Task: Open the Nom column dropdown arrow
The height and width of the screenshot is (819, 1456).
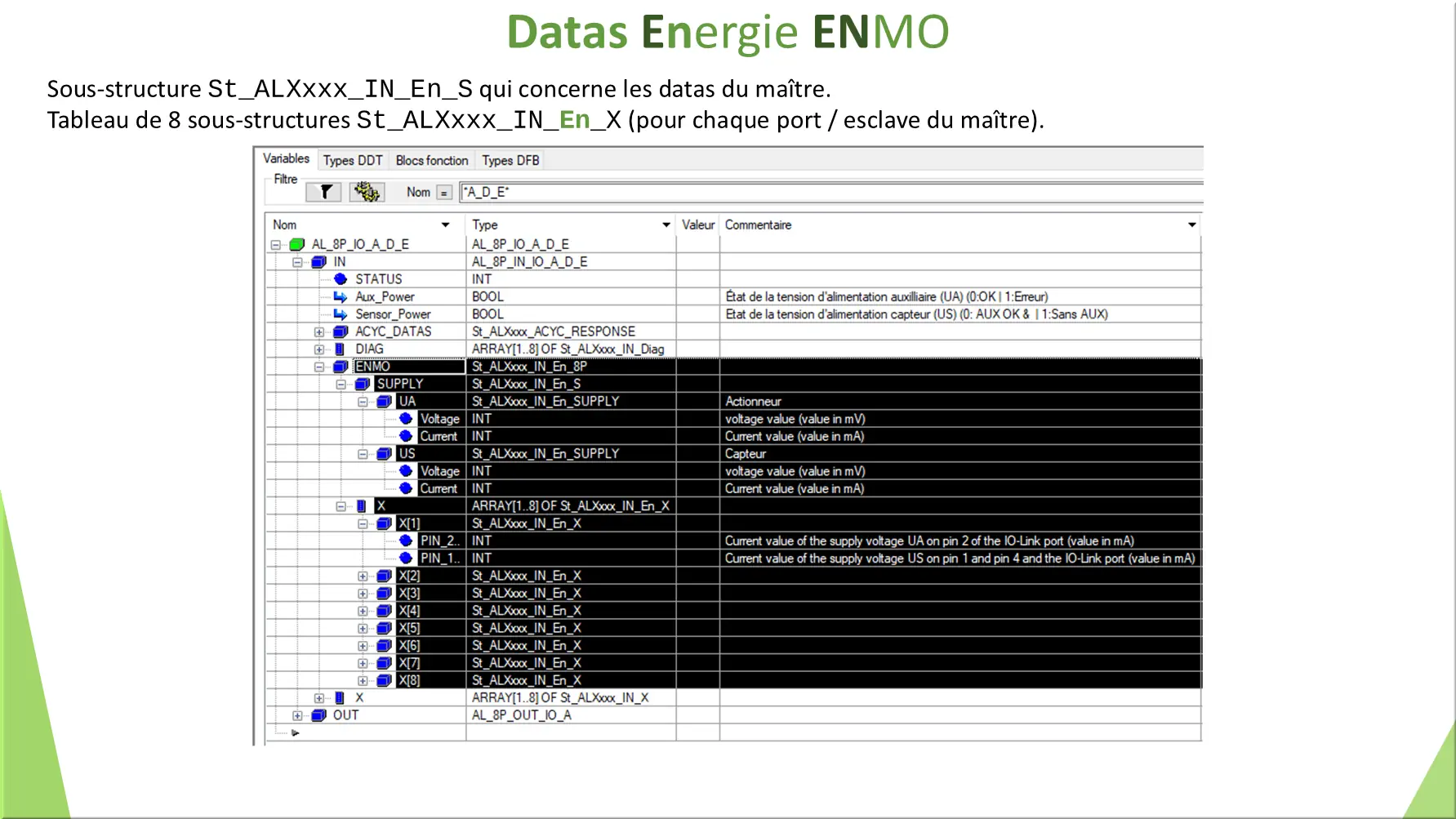Action: coord(445,225)
